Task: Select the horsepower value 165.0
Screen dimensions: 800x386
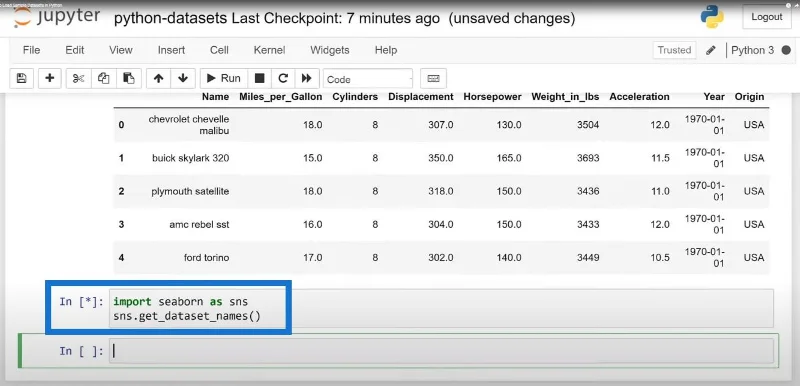Action: pyautogui.click(x=509, y=158)
